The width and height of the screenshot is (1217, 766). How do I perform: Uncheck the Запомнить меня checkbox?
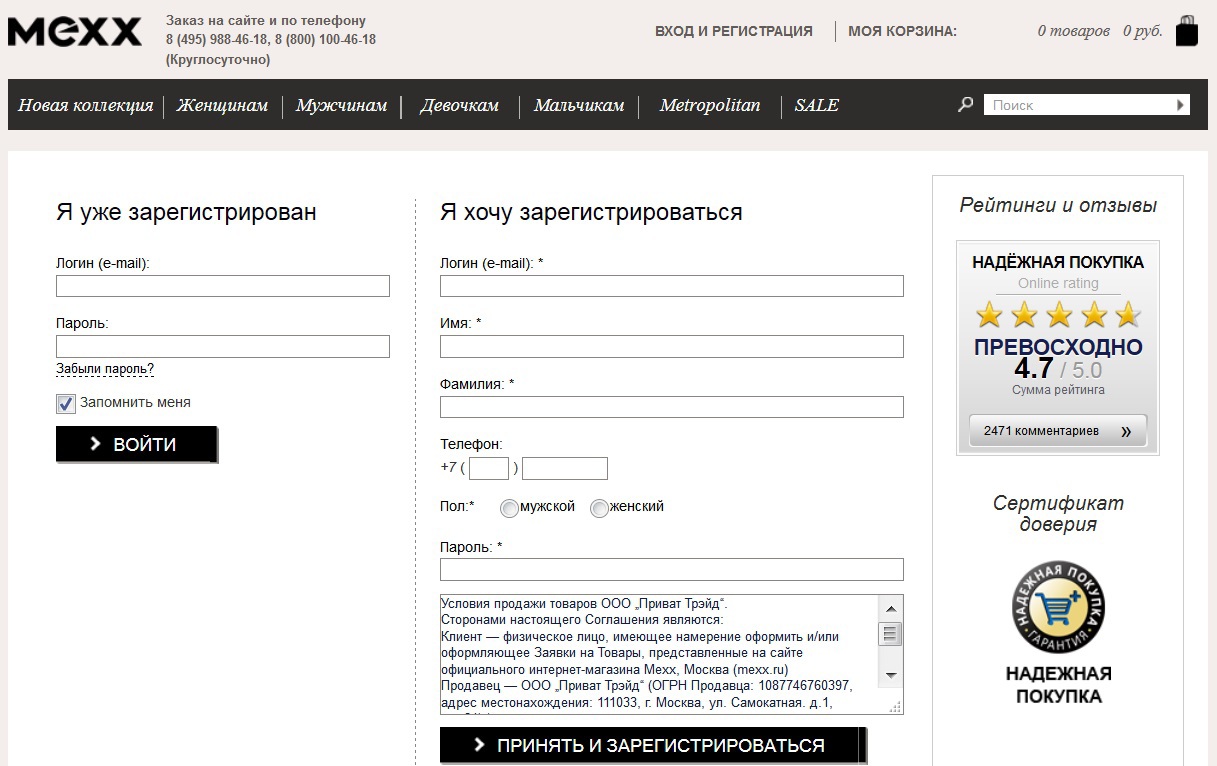65,403
